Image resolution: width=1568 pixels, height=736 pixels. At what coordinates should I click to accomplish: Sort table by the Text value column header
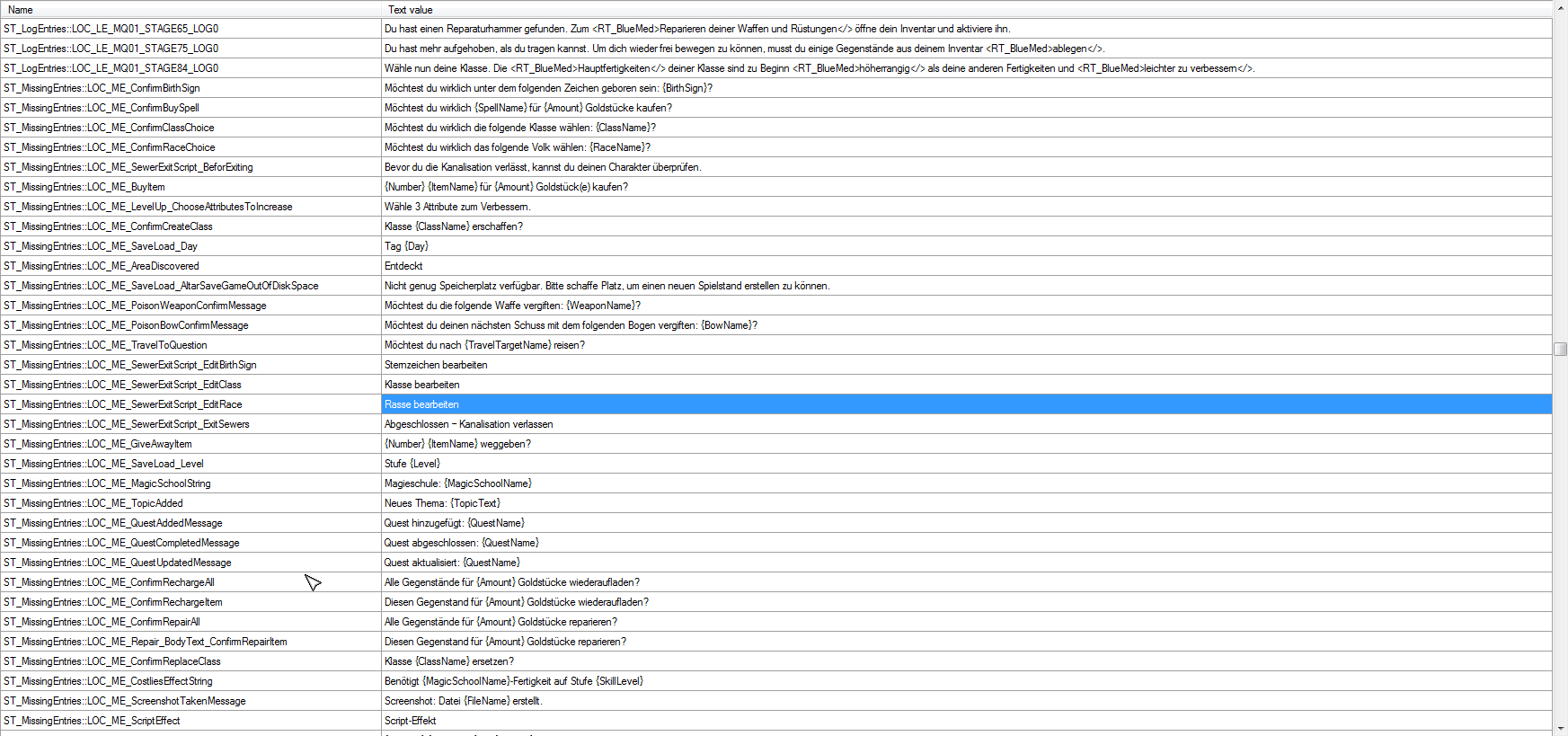click(967, 10)
